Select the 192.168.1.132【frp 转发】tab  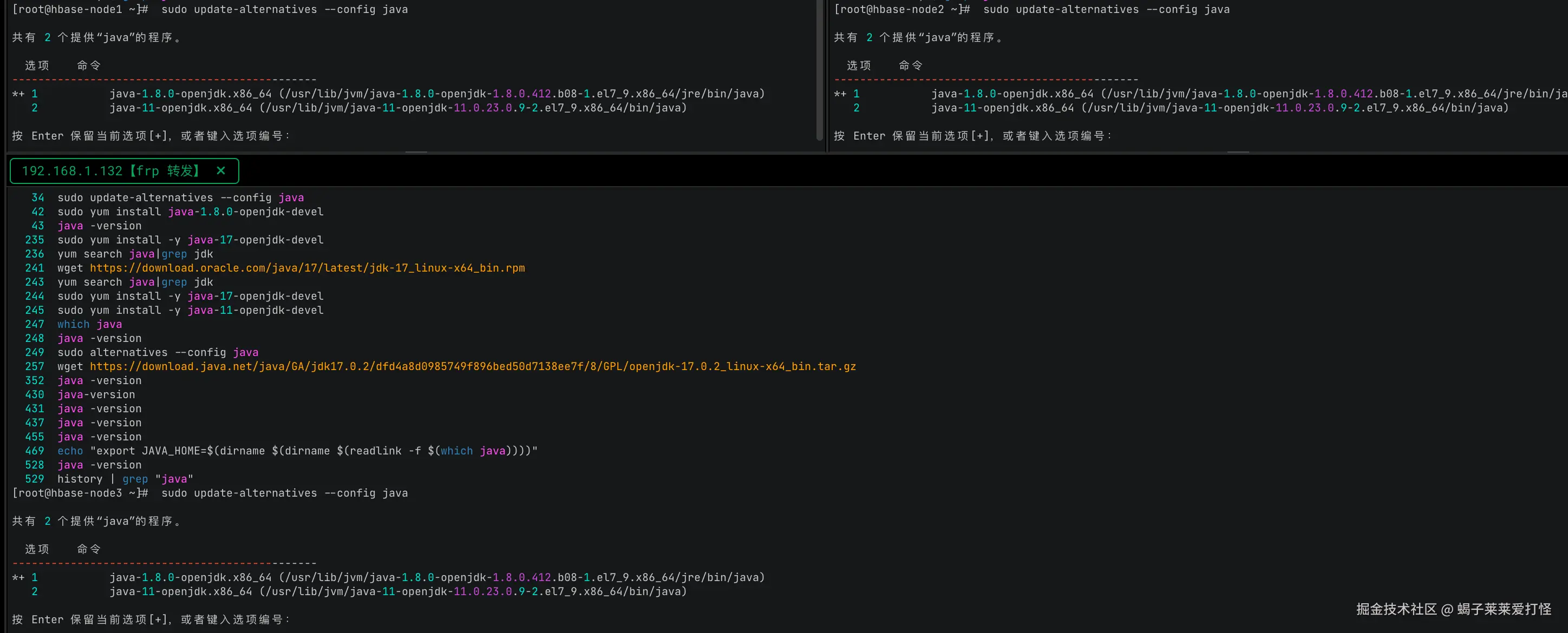111,171
